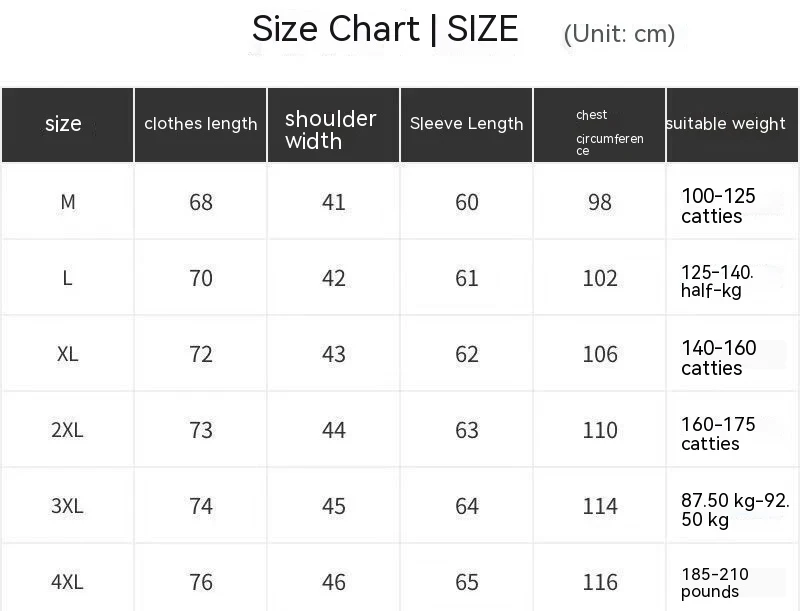Click the '2XL' size row label

pyautogui.click(x=67, y=430)
